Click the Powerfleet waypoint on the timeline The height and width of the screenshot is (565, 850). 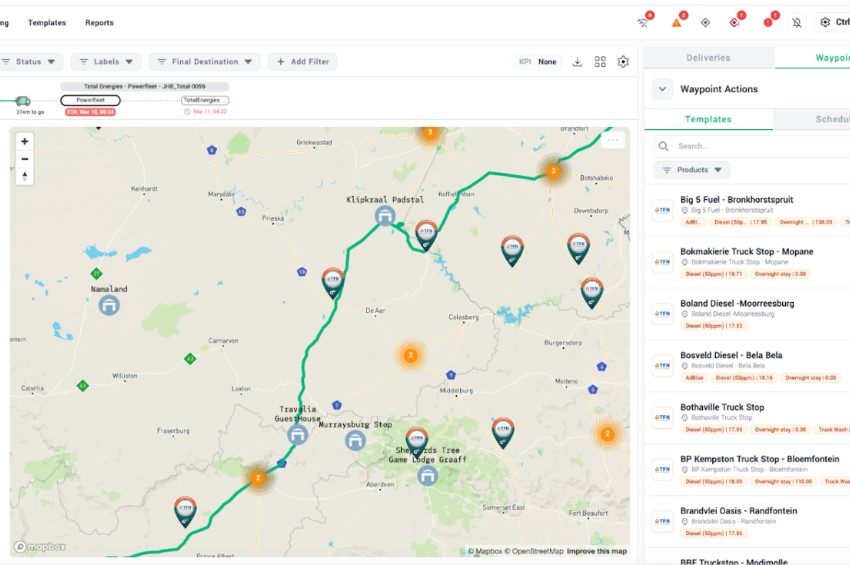91,100
